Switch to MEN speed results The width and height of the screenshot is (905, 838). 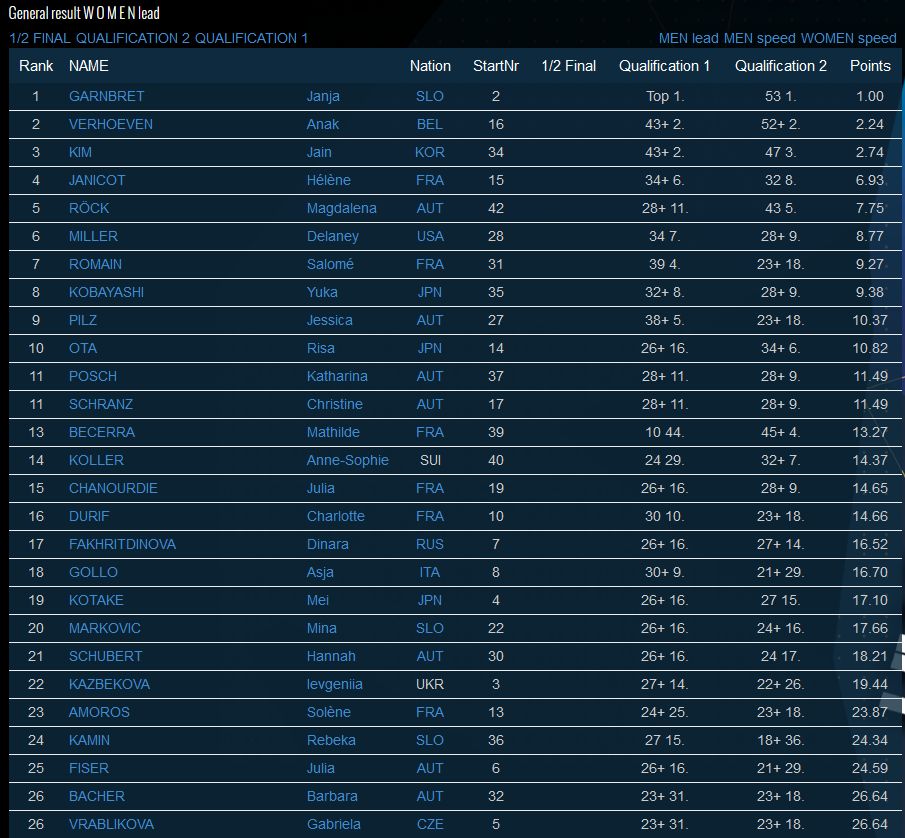click(759, 38)
